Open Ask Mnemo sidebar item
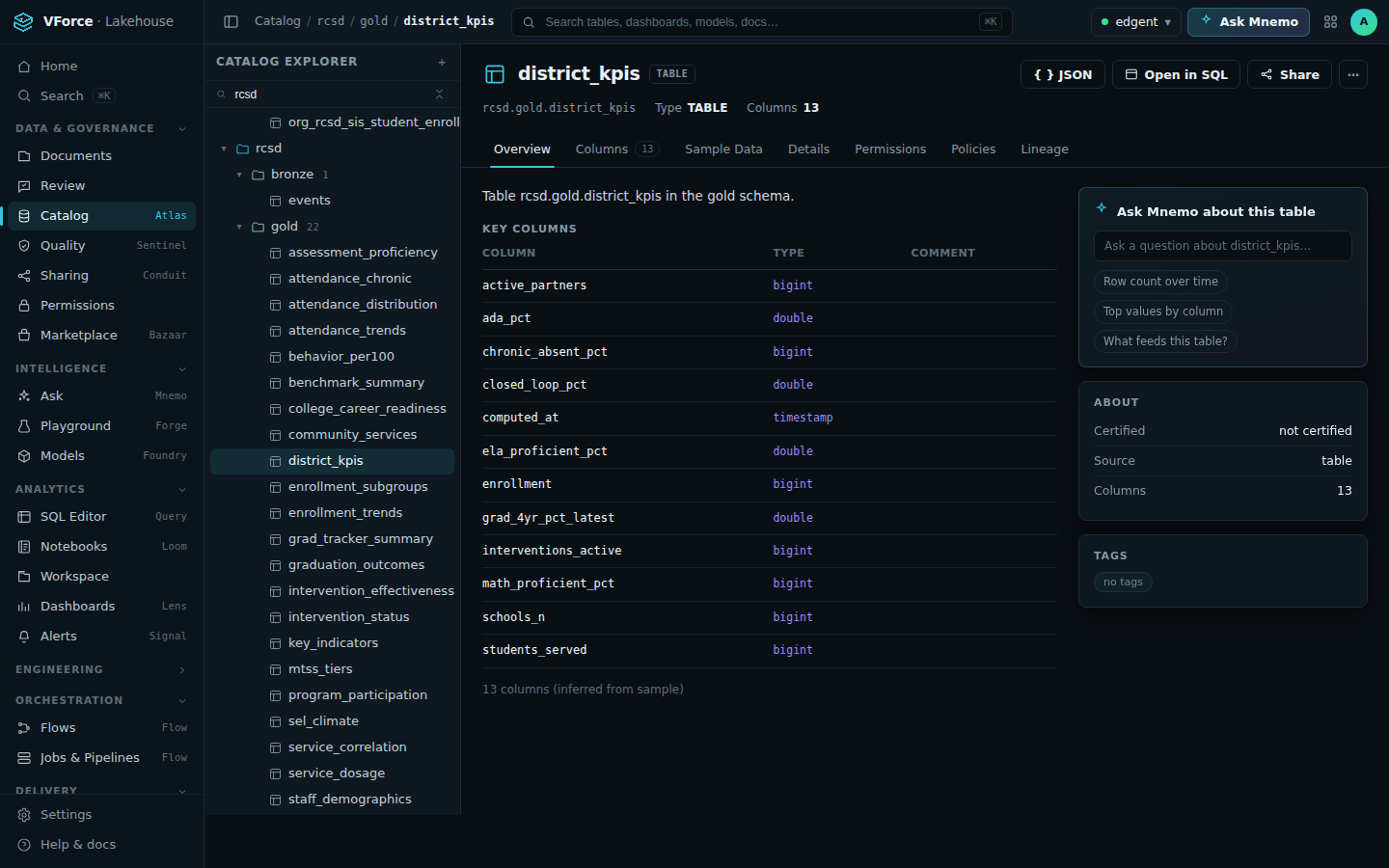This screenshot has height=868, width=1389. [x=102, y=395]
